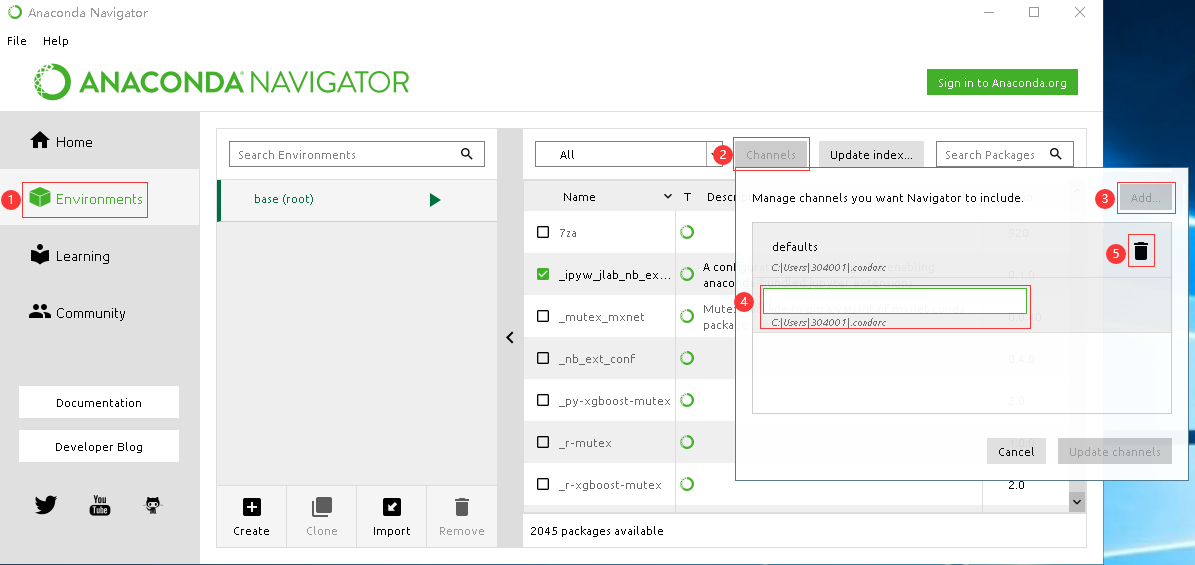The image size is (1195, 565).
Task: Toggle the _py-xgboost-mutex package checkbox
Action: click(x=543, y=400)
